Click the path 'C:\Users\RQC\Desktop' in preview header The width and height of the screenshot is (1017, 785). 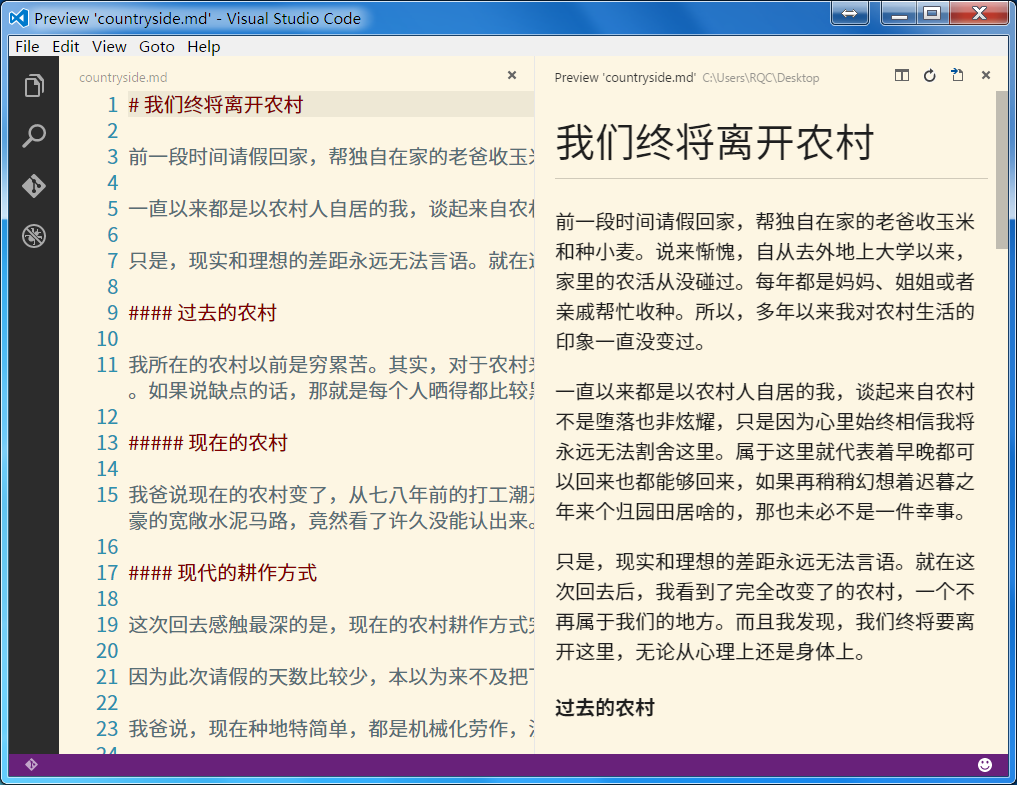(761, 78)
